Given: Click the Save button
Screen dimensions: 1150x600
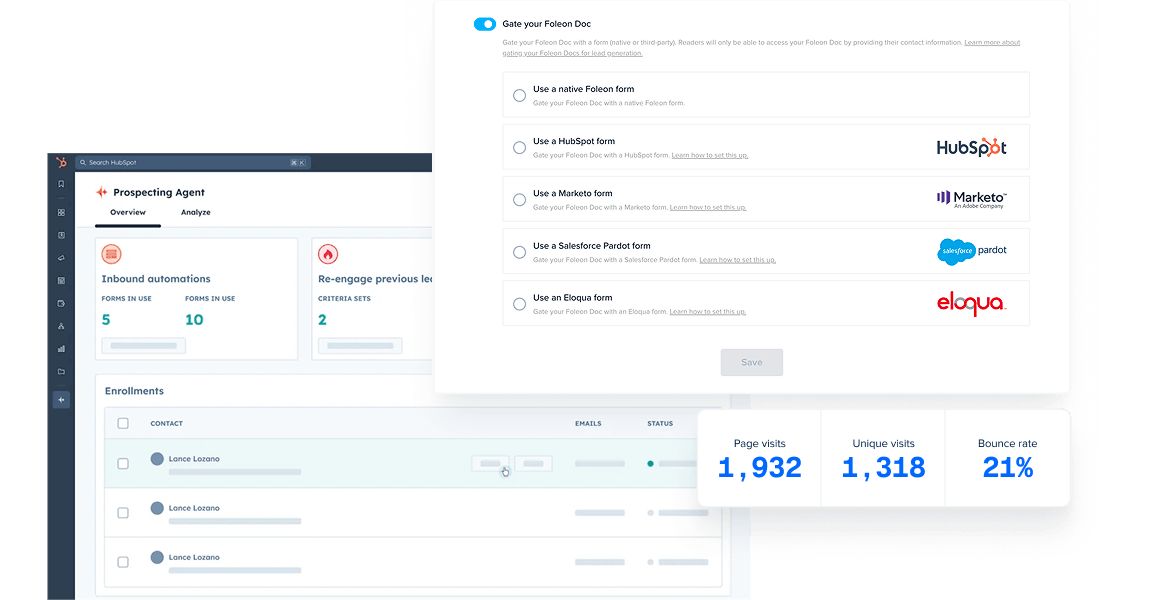Looking at the screenshot, I should click(752, 362).
